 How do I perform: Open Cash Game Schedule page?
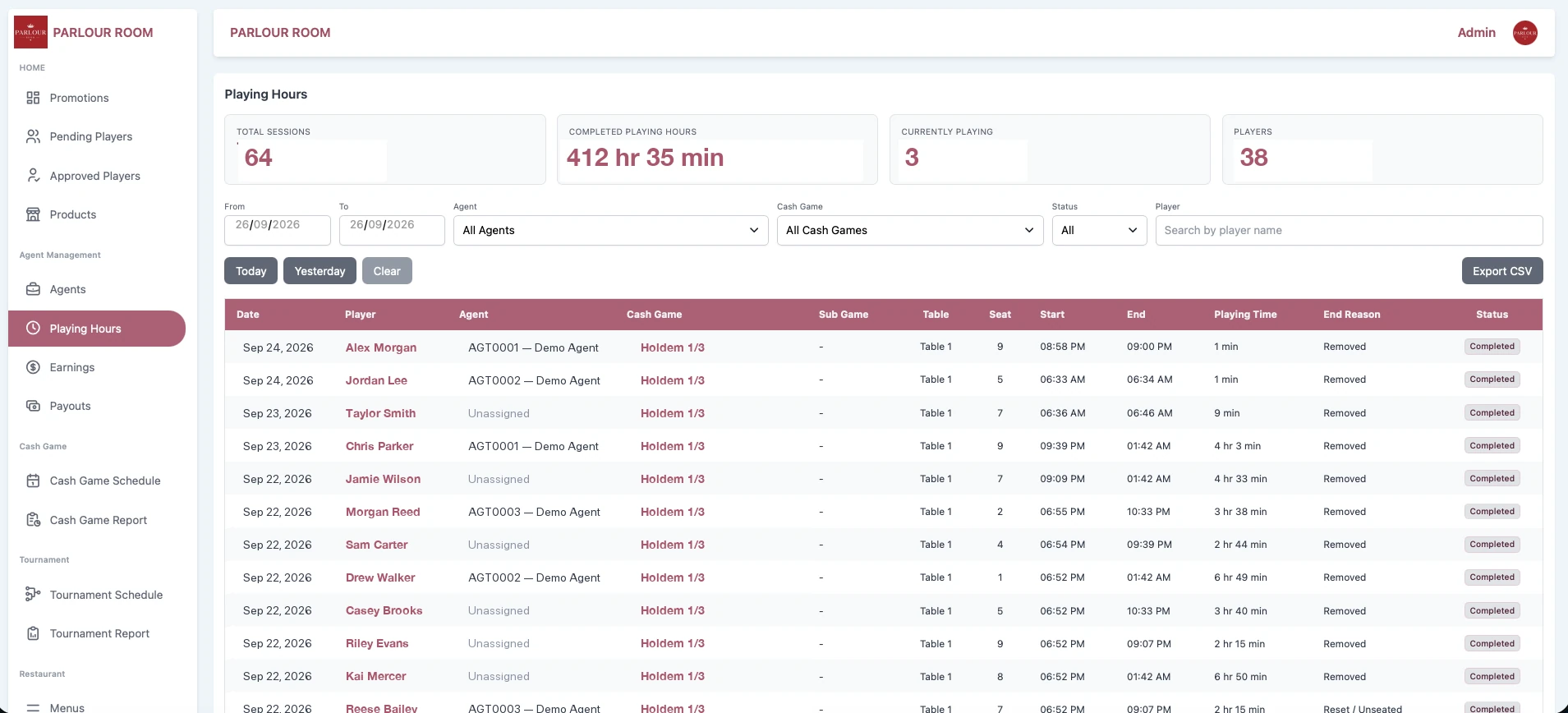pyautogui.click(x=105, y=481)
